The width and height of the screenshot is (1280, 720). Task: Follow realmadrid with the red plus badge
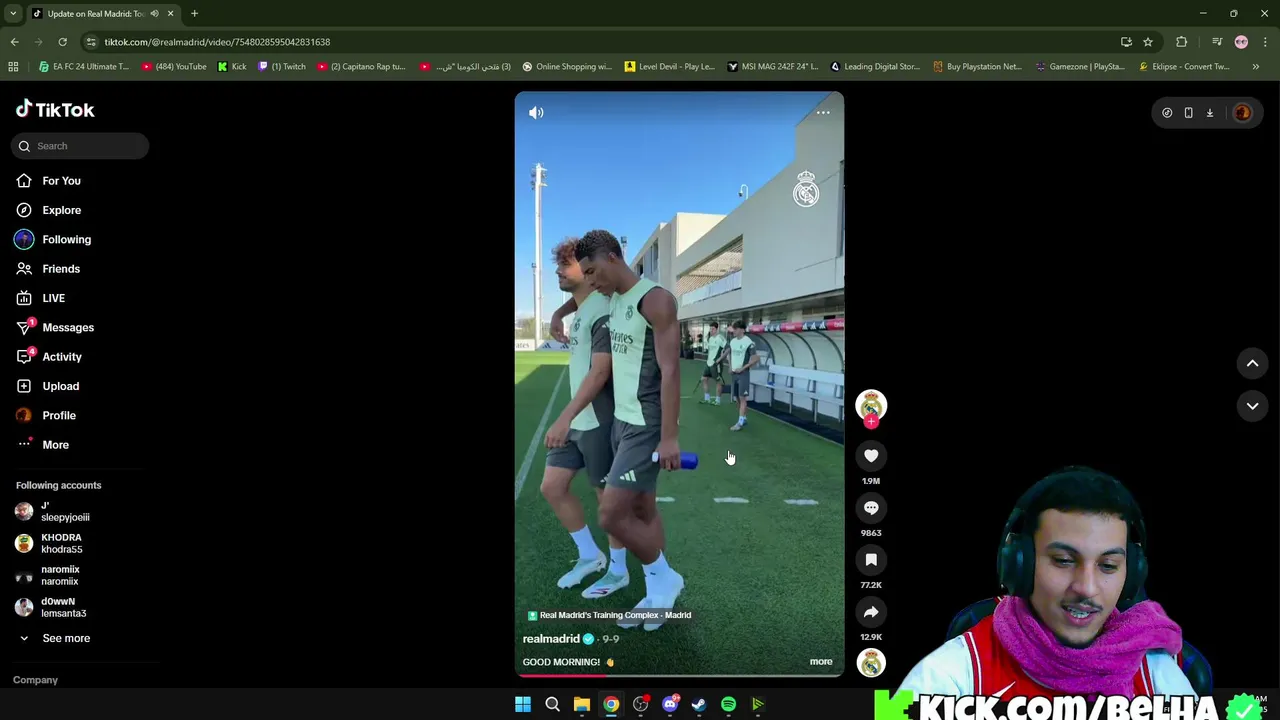[871, 422]
